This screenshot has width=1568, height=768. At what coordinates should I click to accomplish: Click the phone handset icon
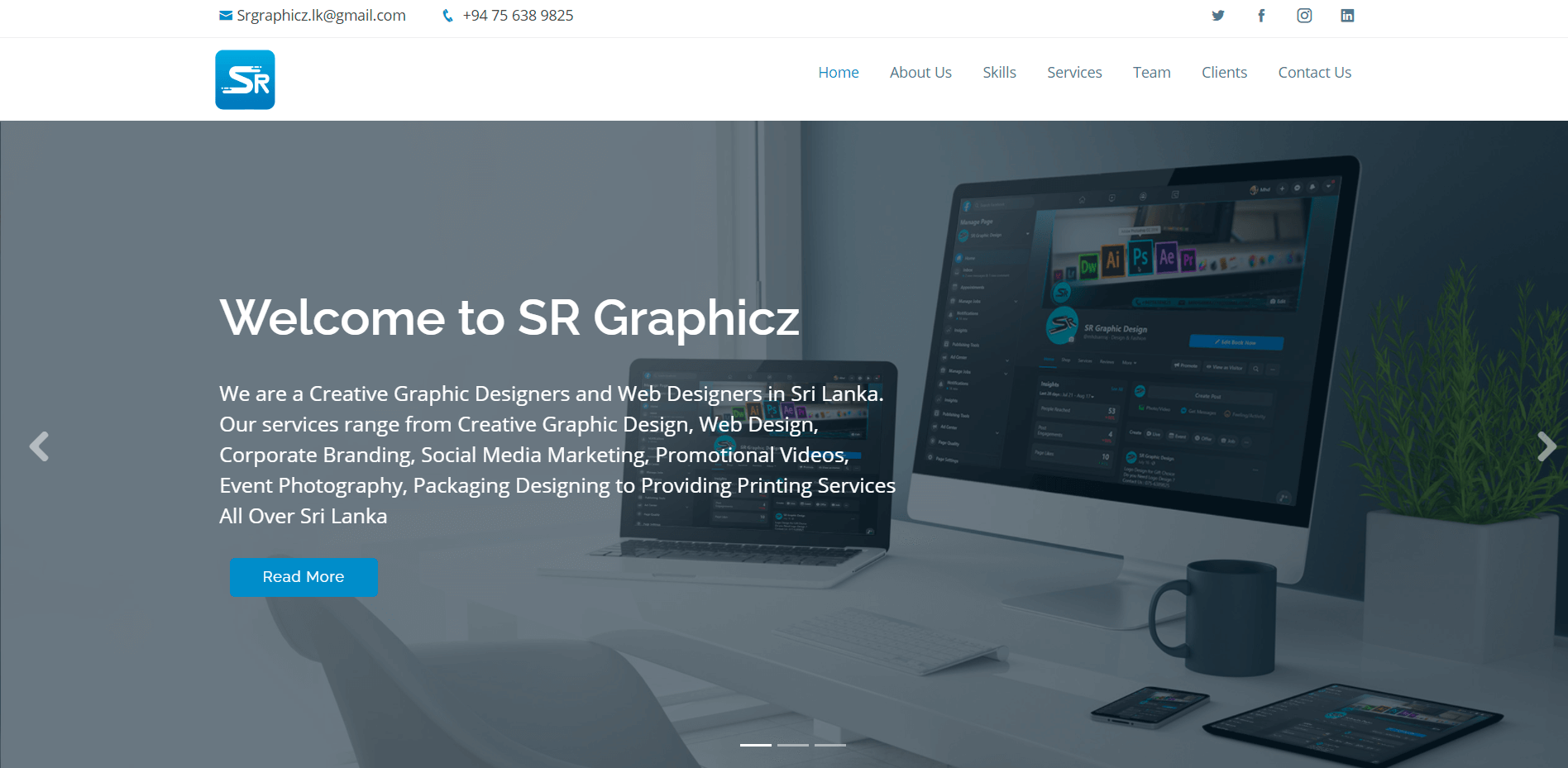point(447,16)
